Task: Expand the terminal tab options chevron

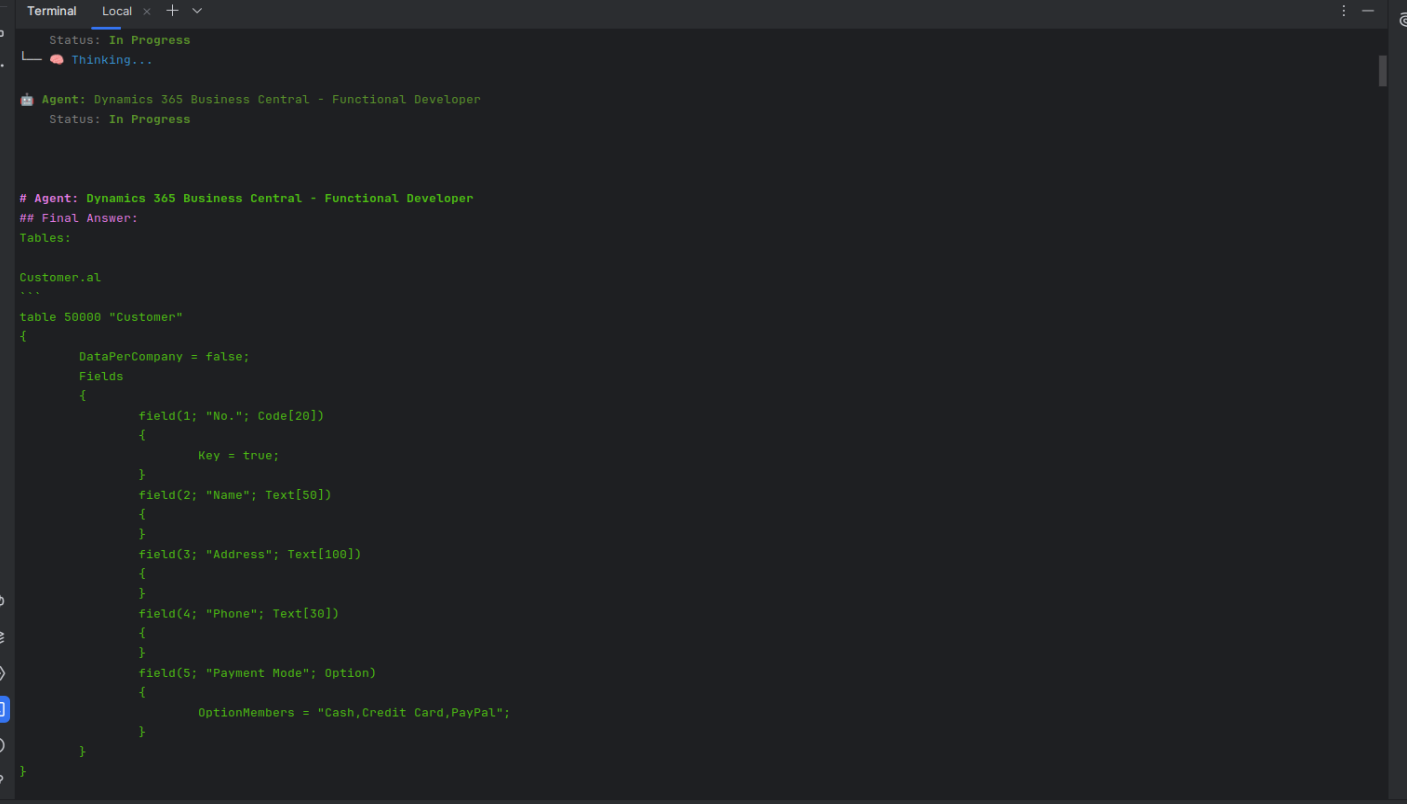Action: pyautogui.click(x=197, y=11)
